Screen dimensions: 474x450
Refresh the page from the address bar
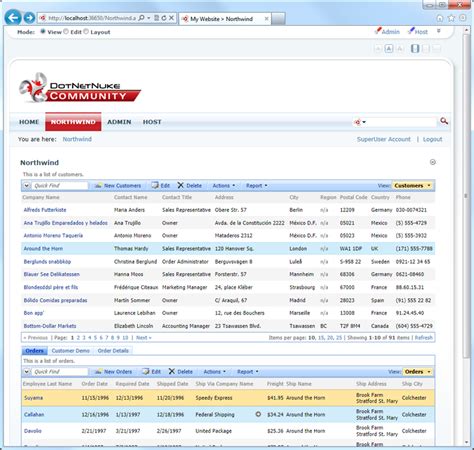click(x=164, y=18)
